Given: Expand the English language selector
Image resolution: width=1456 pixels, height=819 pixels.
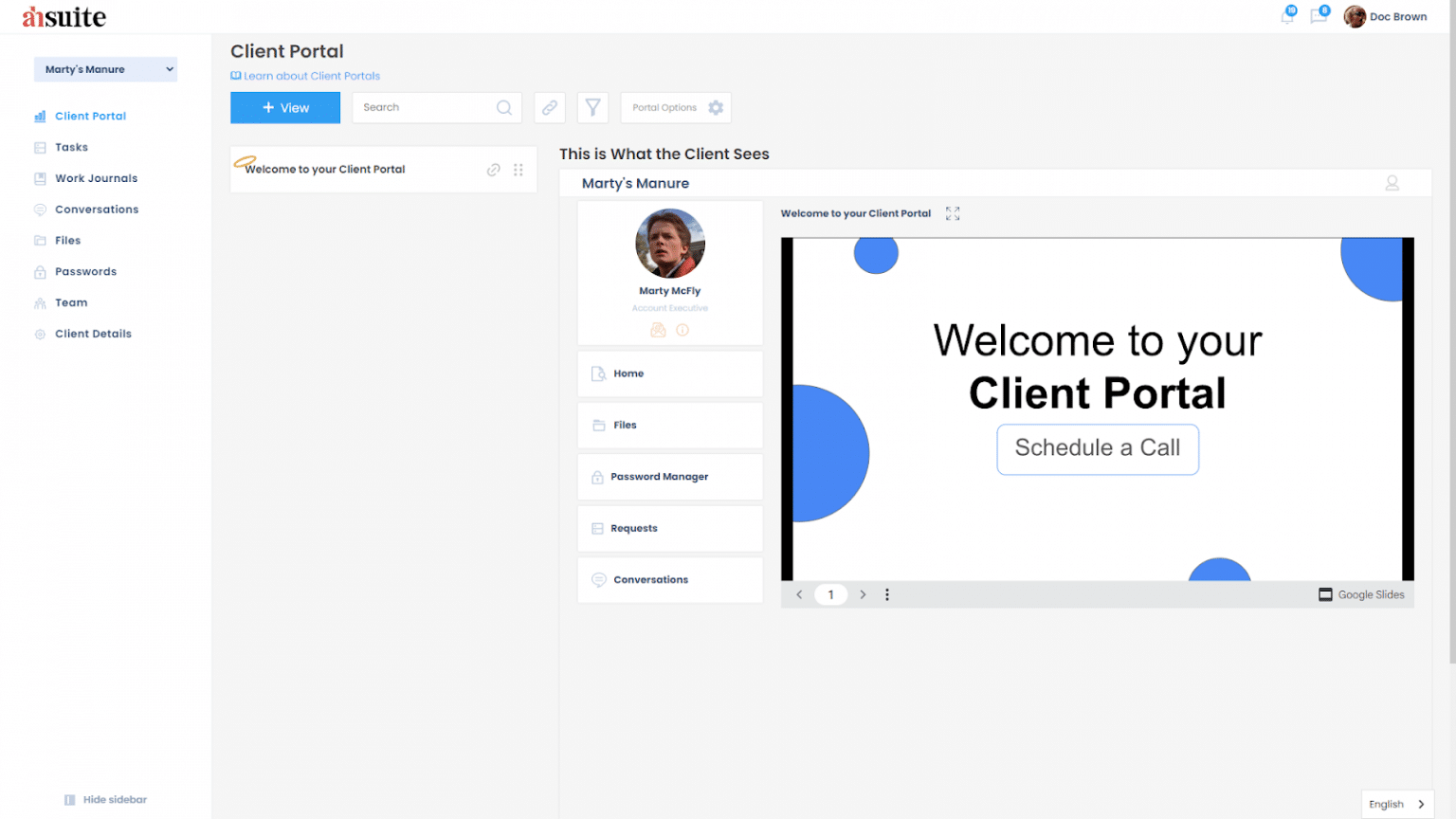Looking at the screenshot, I should (x=1396, y=803).
